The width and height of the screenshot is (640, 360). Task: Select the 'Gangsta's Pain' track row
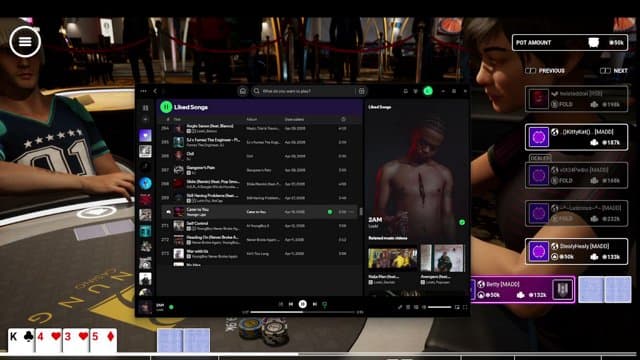coord(259,170)
